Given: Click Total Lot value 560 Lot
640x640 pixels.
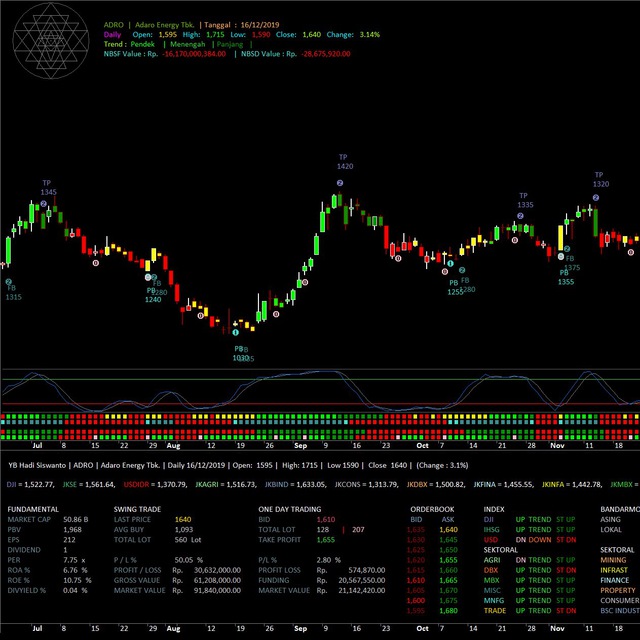Looking at the screenshot, I should coord(188,540).
